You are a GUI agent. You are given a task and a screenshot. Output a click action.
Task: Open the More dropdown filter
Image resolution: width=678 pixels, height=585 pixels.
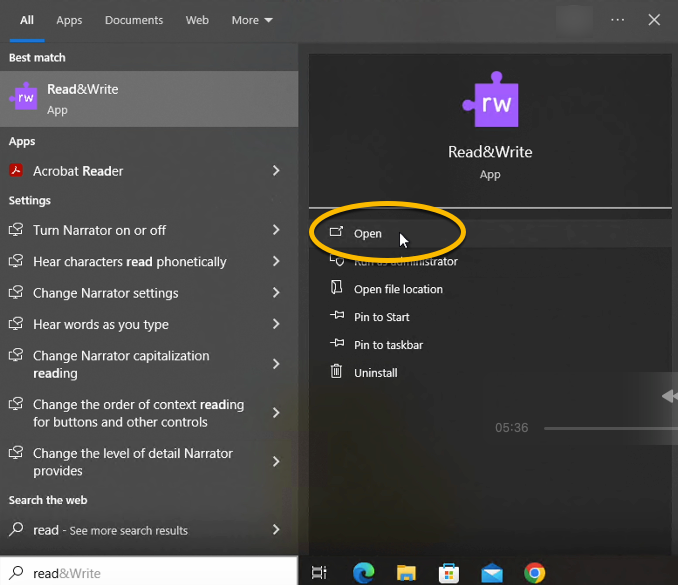[x=252, y=20]
